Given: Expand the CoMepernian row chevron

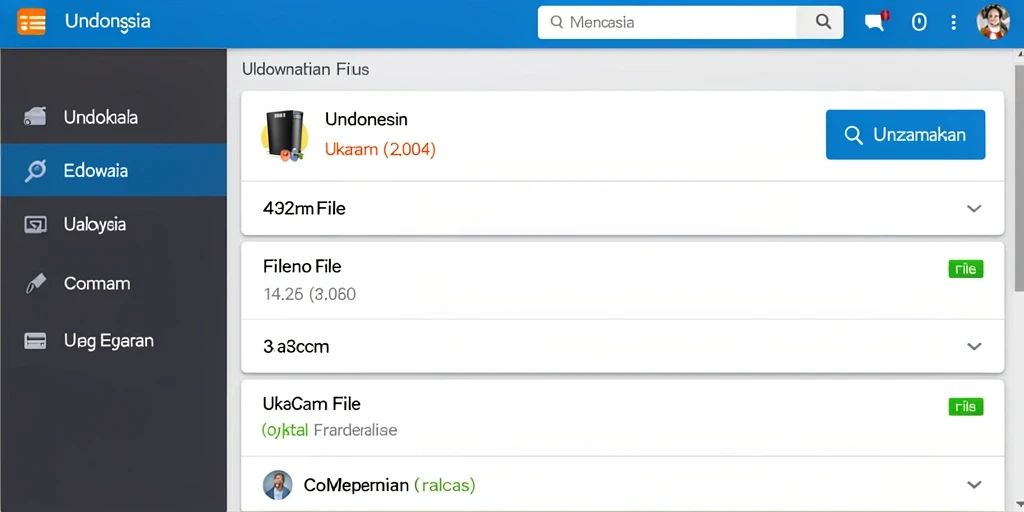Looking at the screenshot, I should point(974,485).
